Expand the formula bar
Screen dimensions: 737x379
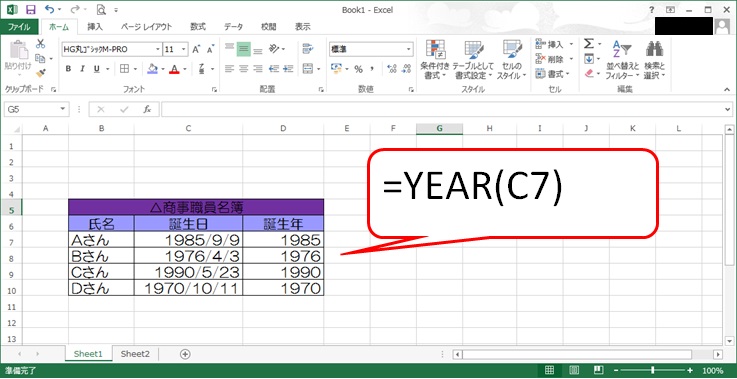[x=728, y=110]
